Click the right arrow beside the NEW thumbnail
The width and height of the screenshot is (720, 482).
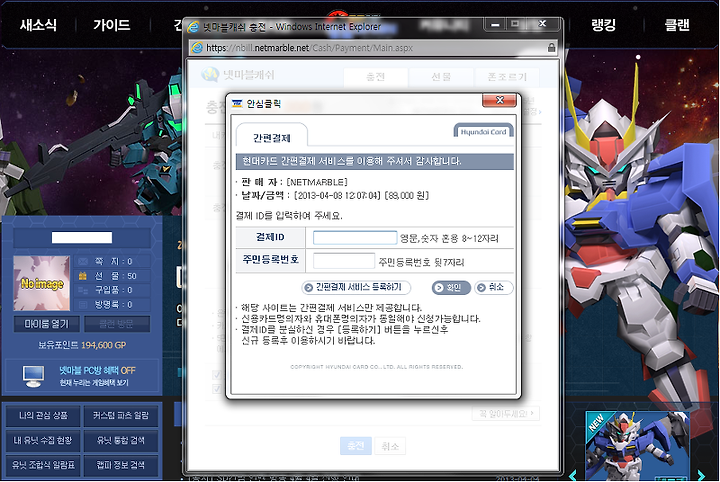pyautogui.click(x=701, y=475)
